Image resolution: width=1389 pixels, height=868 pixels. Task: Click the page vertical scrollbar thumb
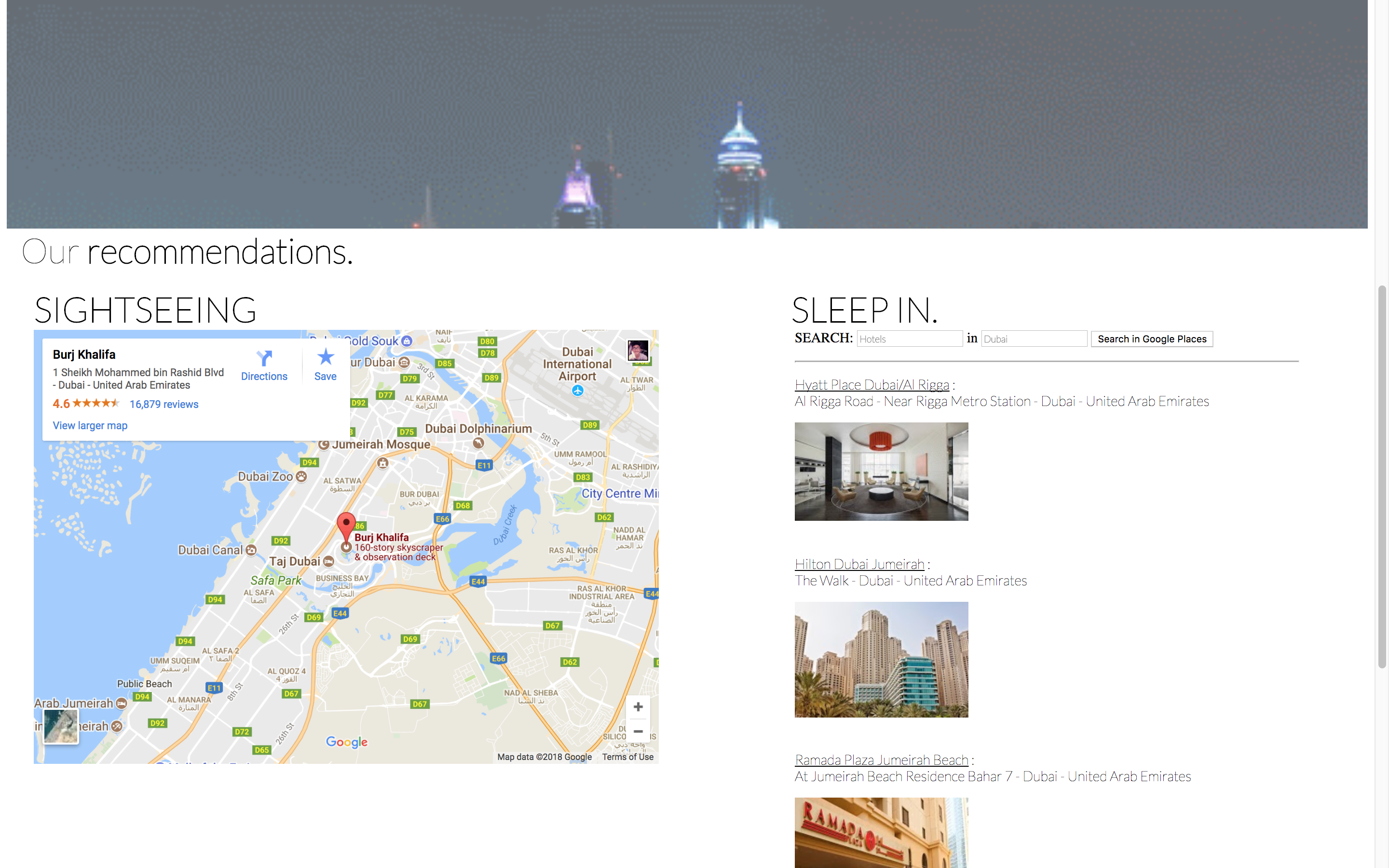pos(1382,476)
